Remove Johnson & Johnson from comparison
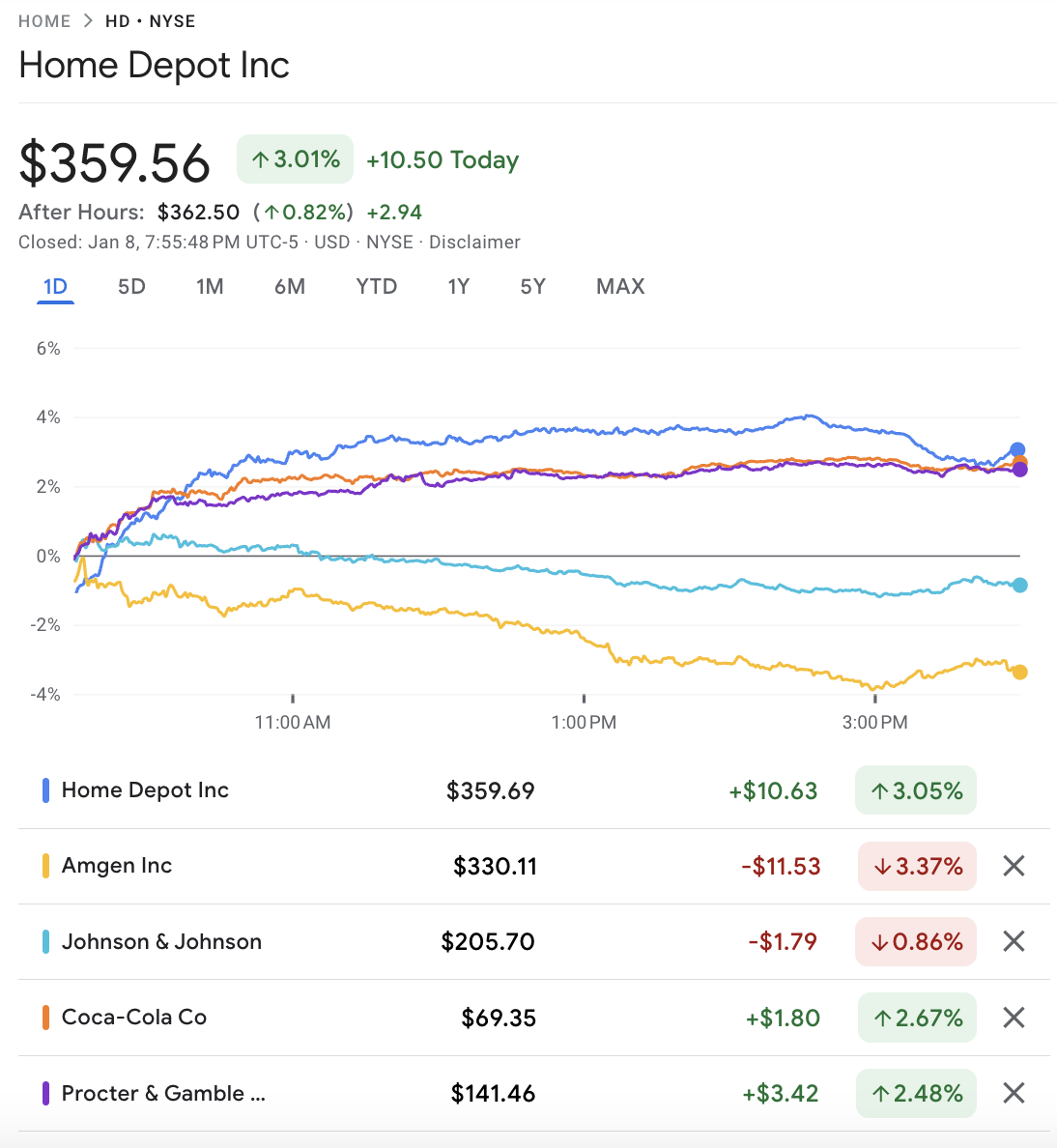This screenshot has height=1148, width=1057. click(1013, 941)
